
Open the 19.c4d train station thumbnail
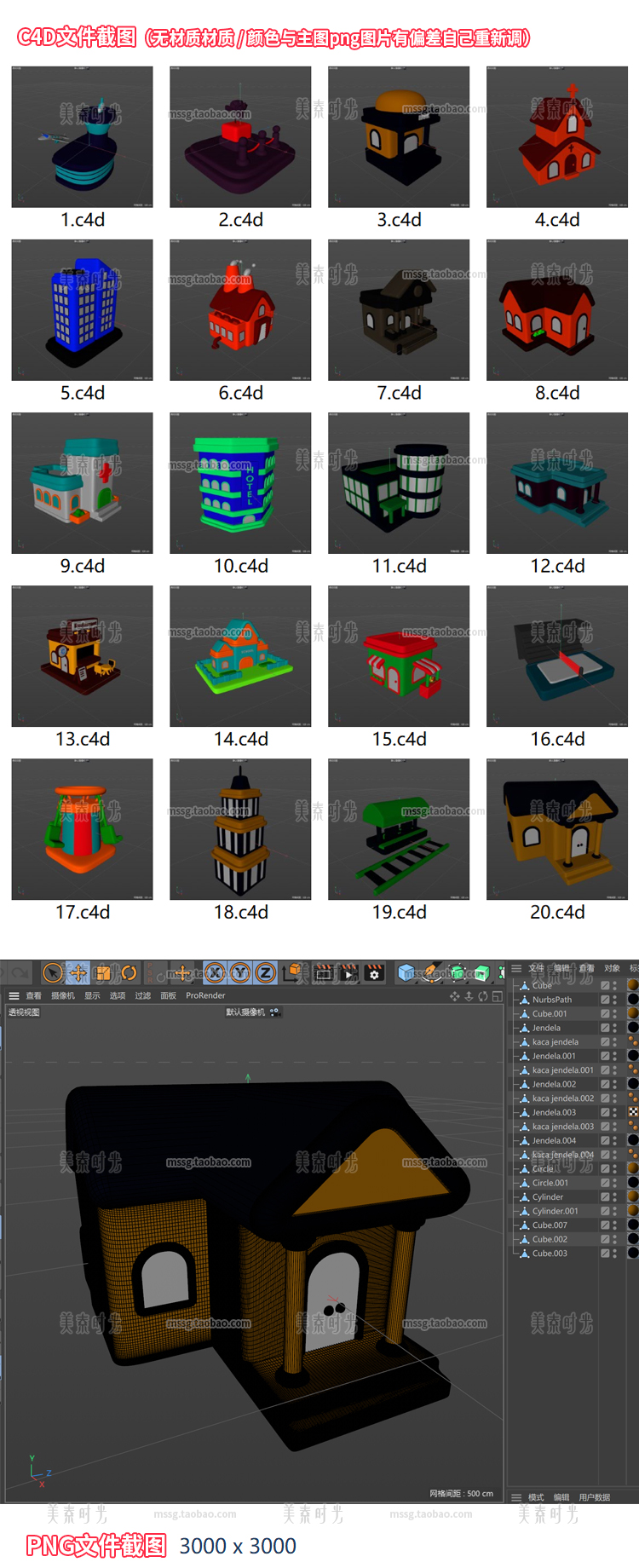(x=399, y=829)
